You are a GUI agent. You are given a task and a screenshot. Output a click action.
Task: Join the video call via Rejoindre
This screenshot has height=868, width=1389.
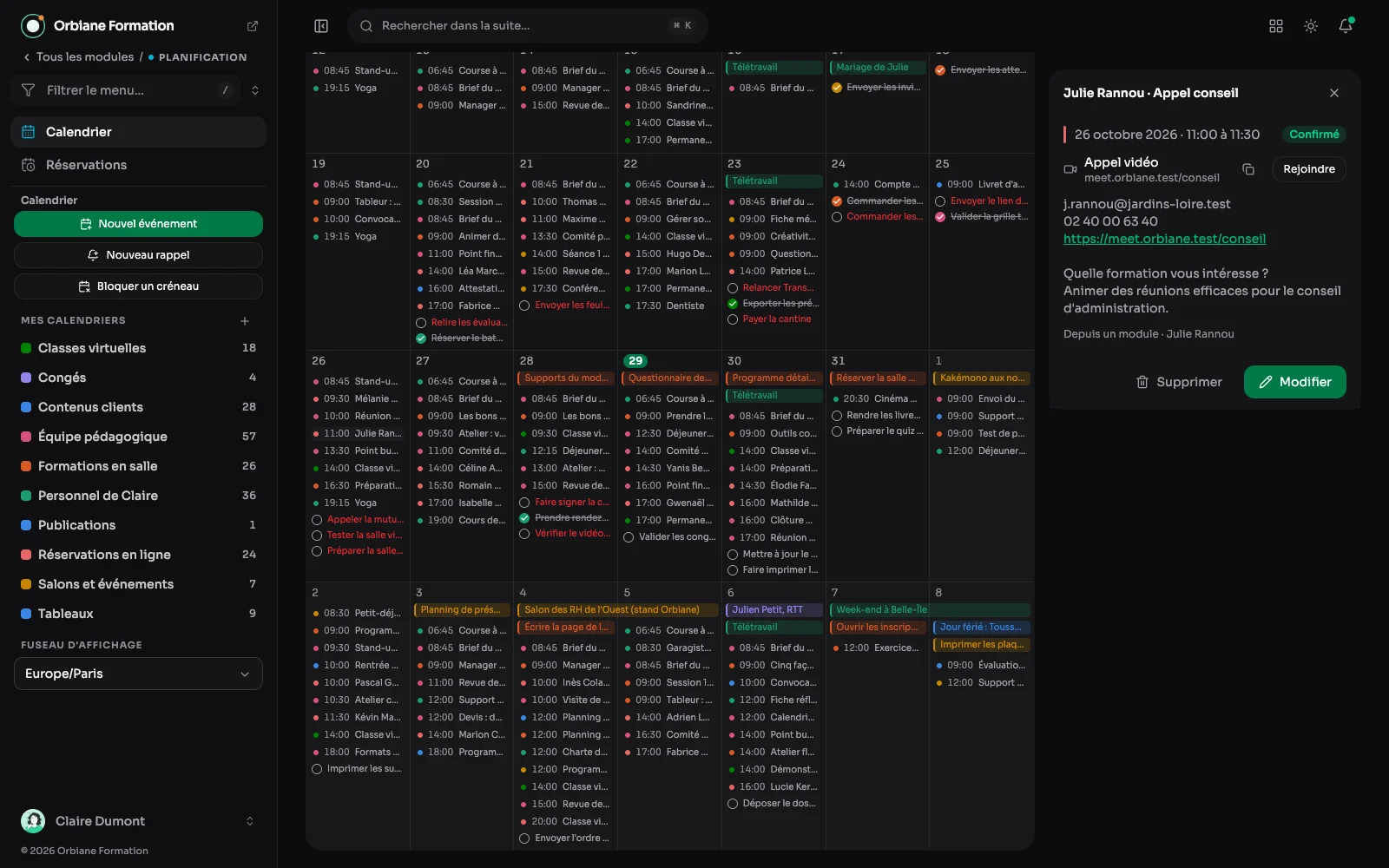pyautogui.click(x=1309, y=169)
